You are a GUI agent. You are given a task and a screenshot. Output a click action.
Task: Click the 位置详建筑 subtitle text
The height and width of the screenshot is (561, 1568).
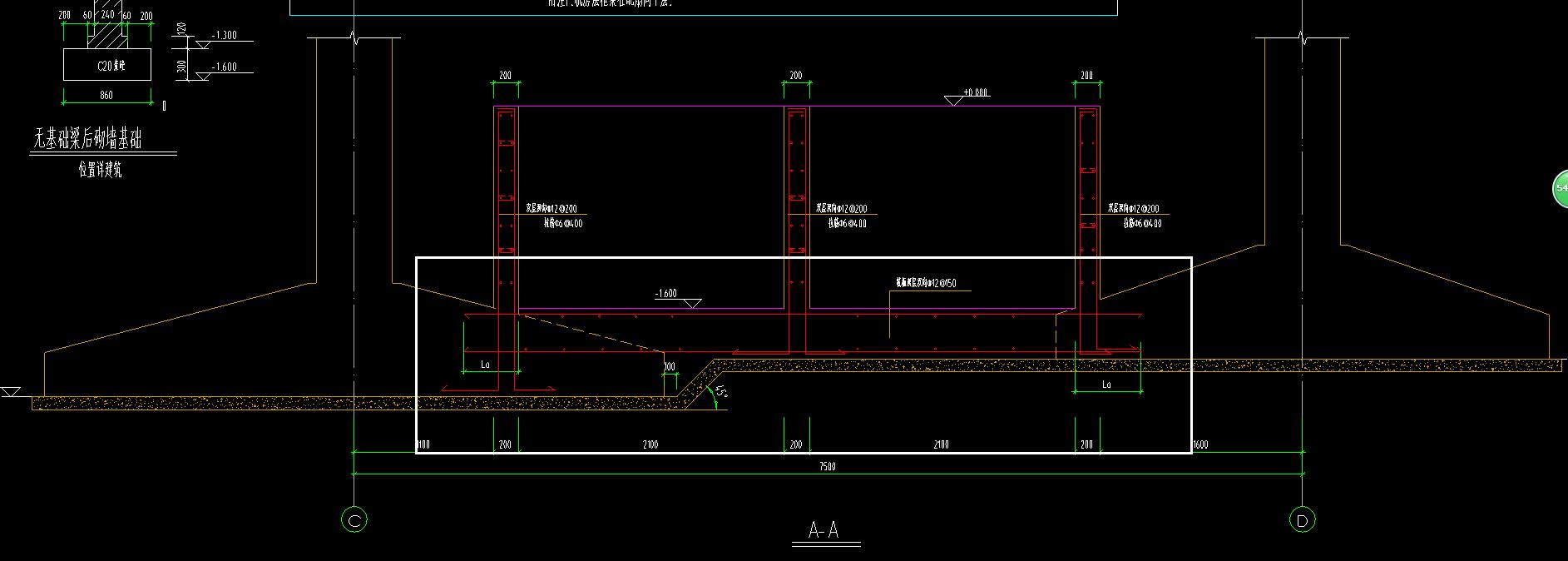pos(100,171)
